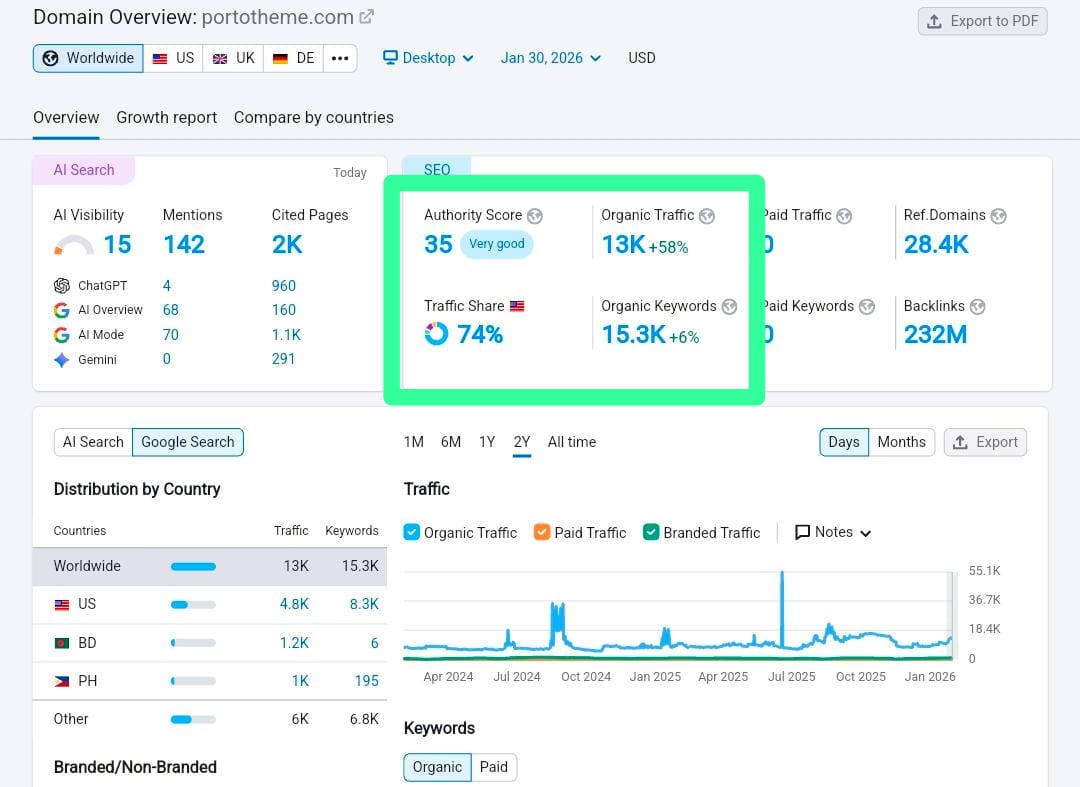Viewport: 1080px width, 787px height.
Task: Select the 6M time range
Action: click(x=451, y=442)
